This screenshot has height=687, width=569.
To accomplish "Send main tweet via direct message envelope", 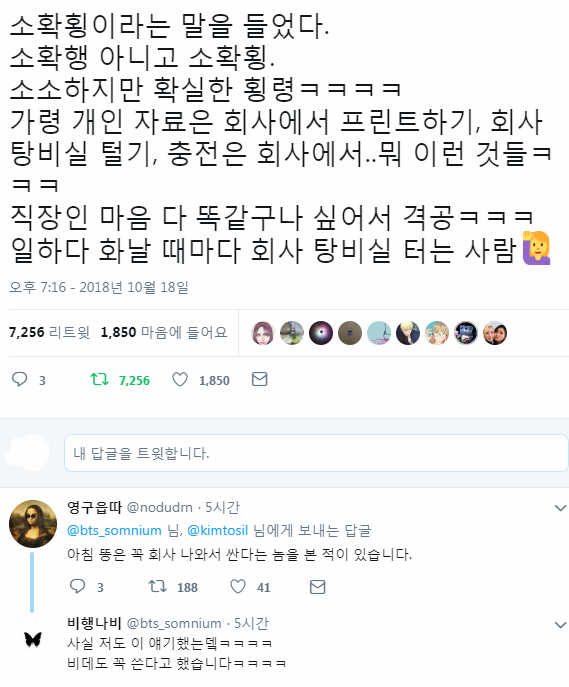I will pyautogui.click(x=259, y=379).
